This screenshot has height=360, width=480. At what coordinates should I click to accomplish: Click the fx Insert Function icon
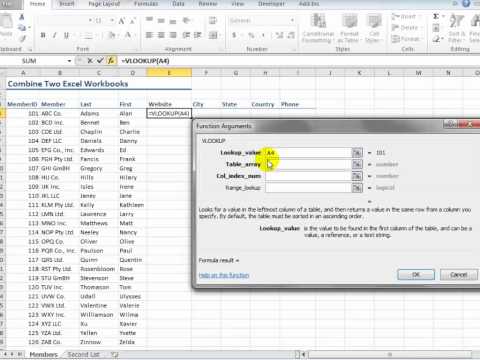click(111, 61)
